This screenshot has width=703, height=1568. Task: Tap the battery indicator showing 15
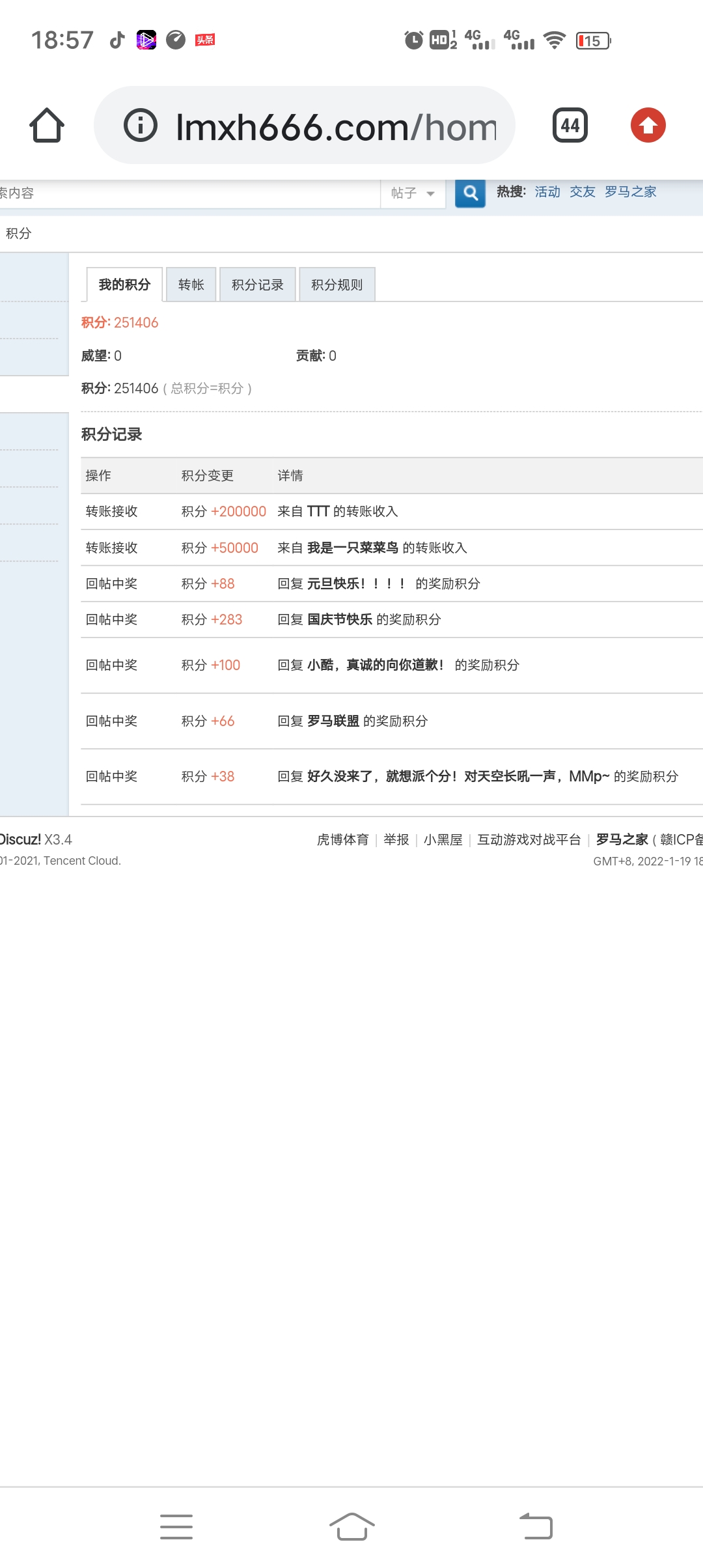(593, 41)
